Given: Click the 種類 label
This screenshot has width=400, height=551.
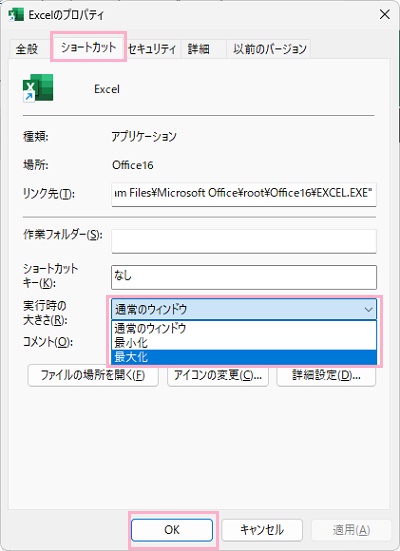Looking at the screenshot, I should (36, 136).
